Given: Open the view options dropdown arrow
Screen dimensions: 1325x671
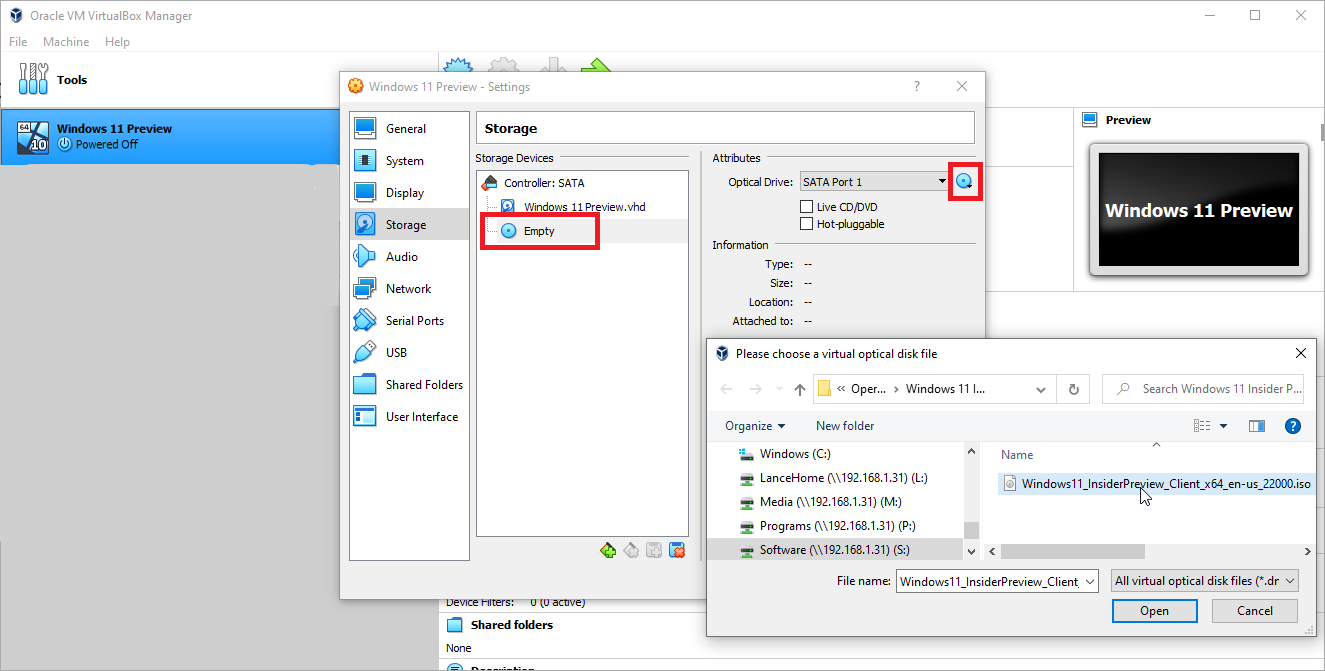Looking at the screenshot, I should (1223, 426).
